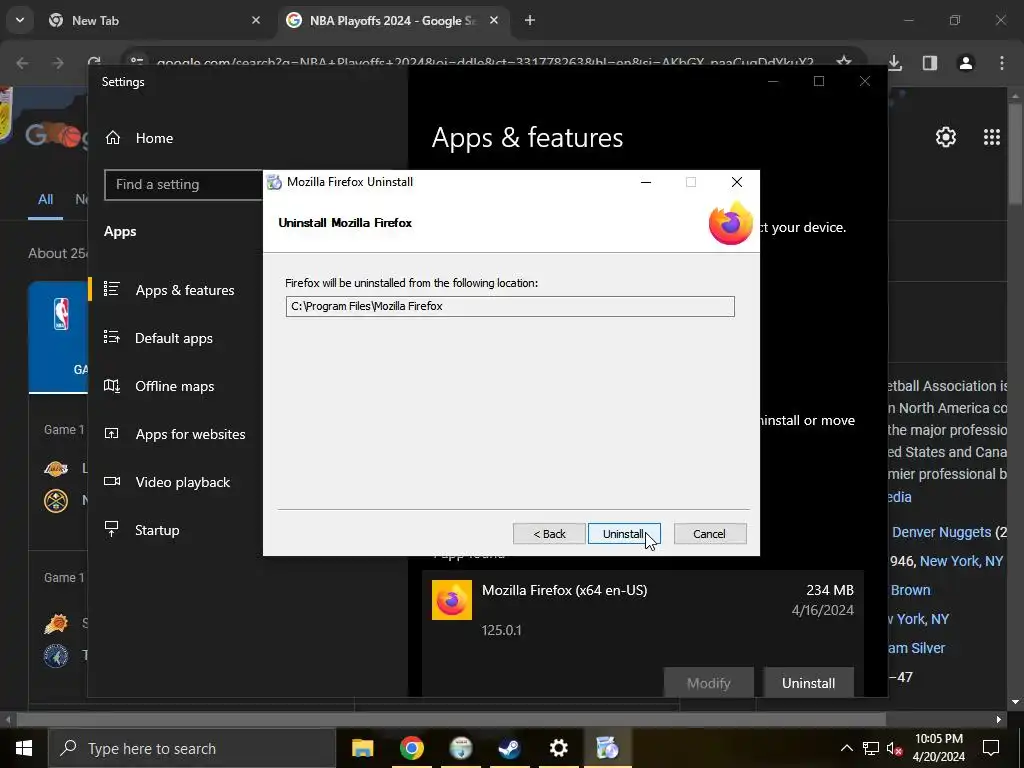This screenshot has width=1024, height=768.
Task: Select the All tab in Google results
Action: (x=45, y=200)
